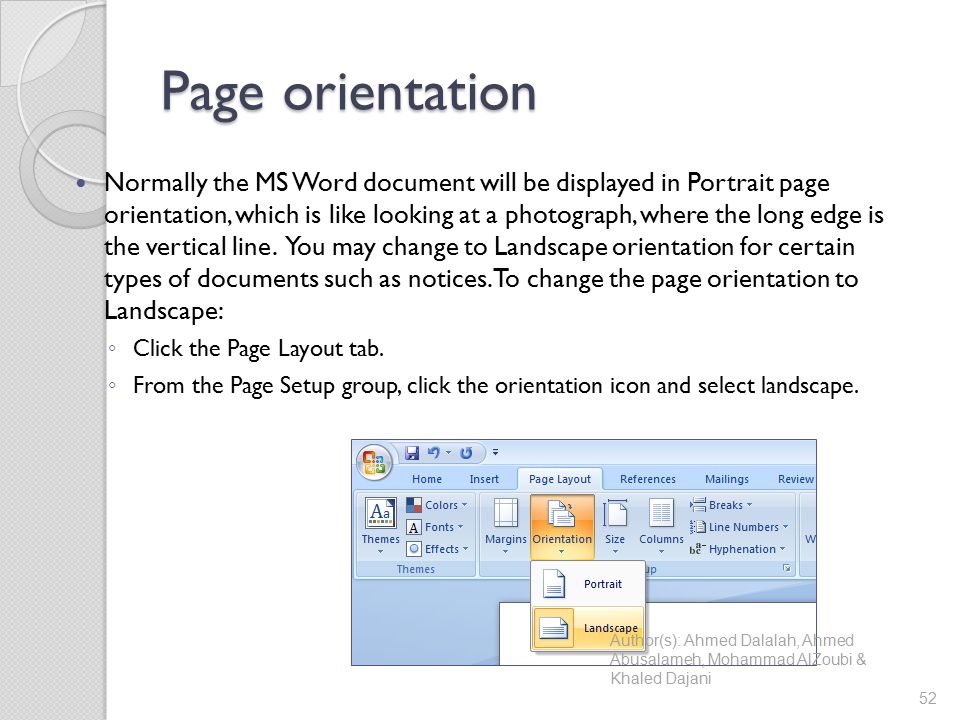Expand the theme Effects menu

pos(437,549)
